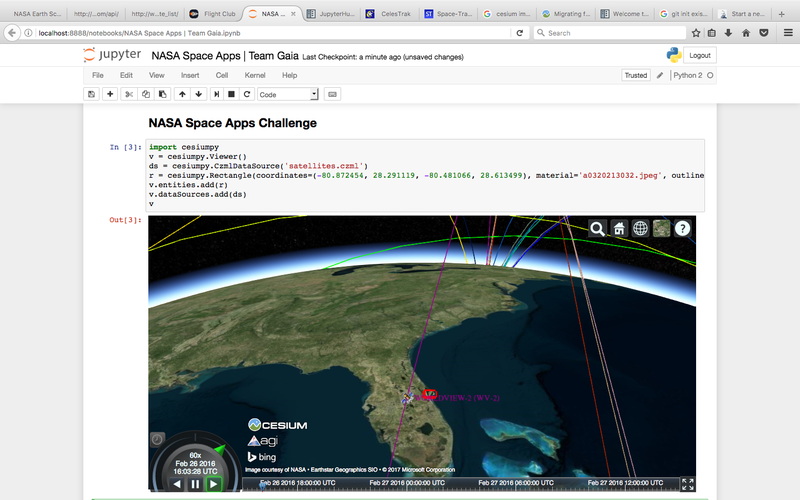The image size is (800, 500).
Task: Toggle the Trusted notebook indicator
Action: 635,75
